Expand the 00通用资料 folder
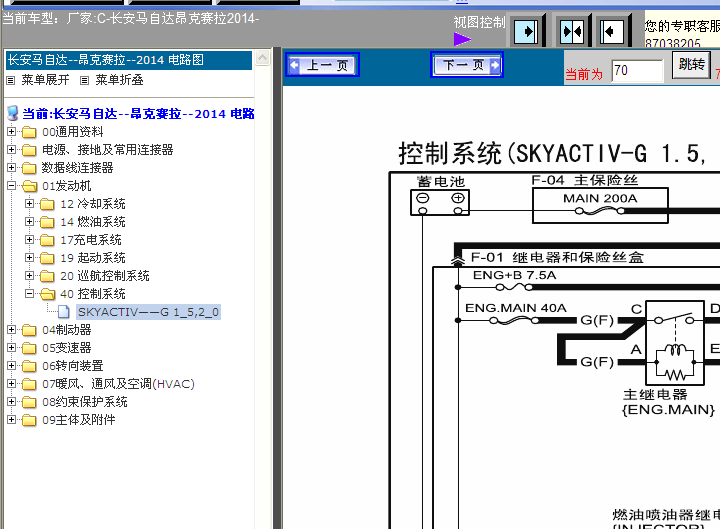 point(11,132)
